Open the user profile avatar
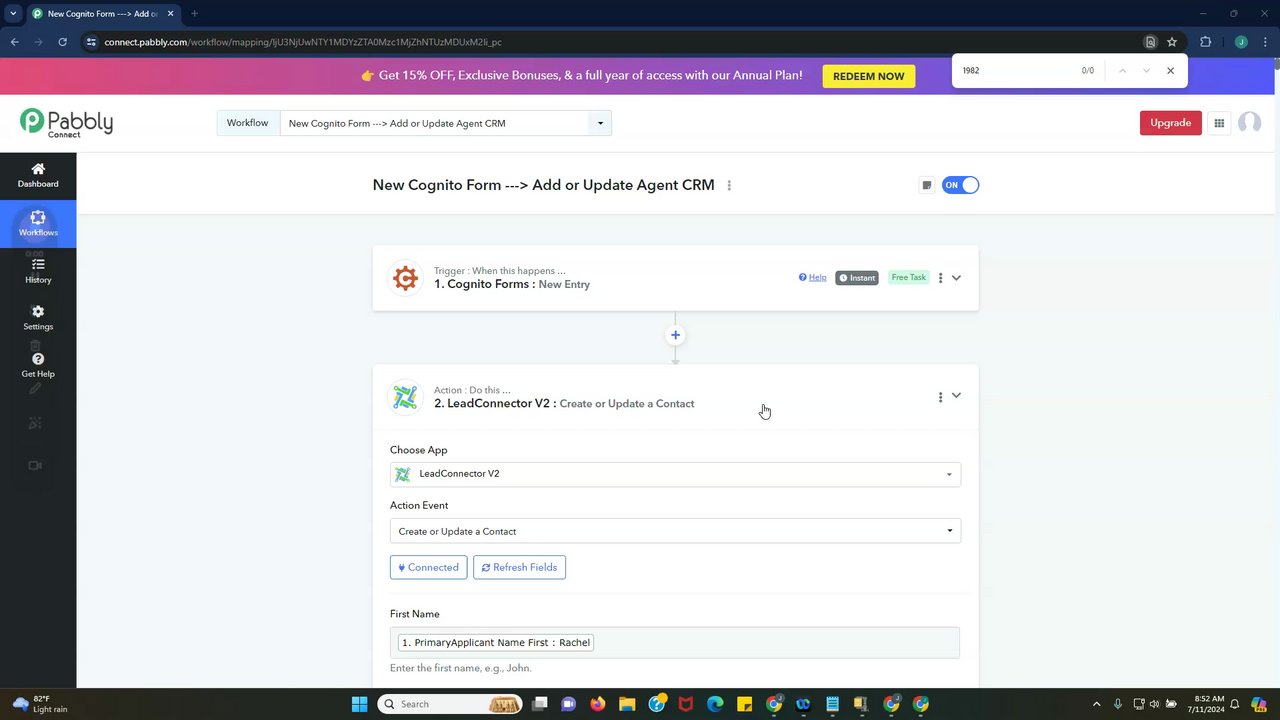The width and height of the screenshot is (1280, 720). click(1249, 123)
